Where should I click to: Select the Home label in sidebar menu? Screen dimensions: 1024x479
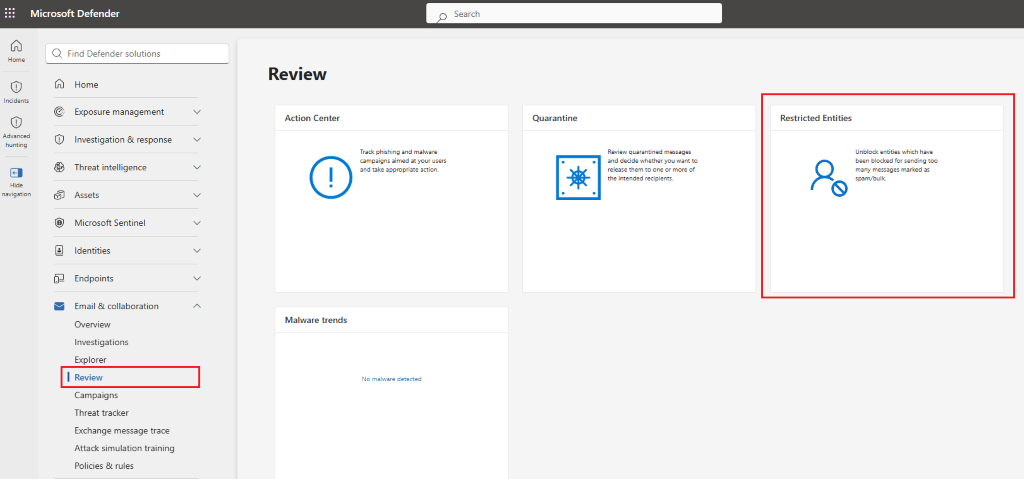pyautogui.click(x=86, y=84)
